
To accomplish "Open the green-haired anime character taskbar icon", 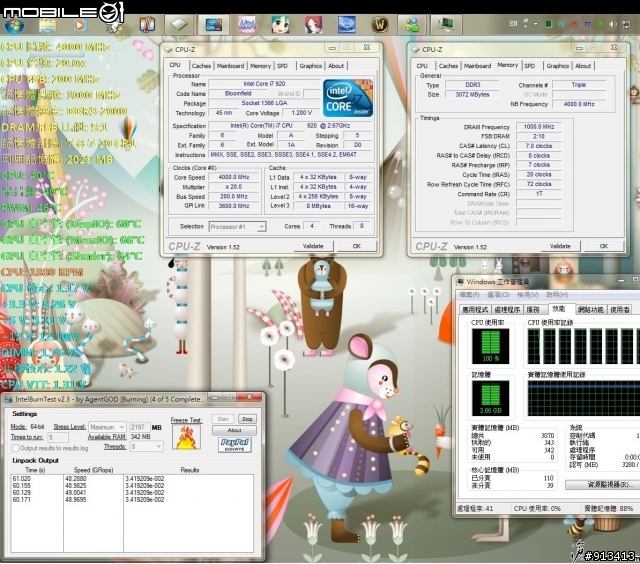I will 280,25.
